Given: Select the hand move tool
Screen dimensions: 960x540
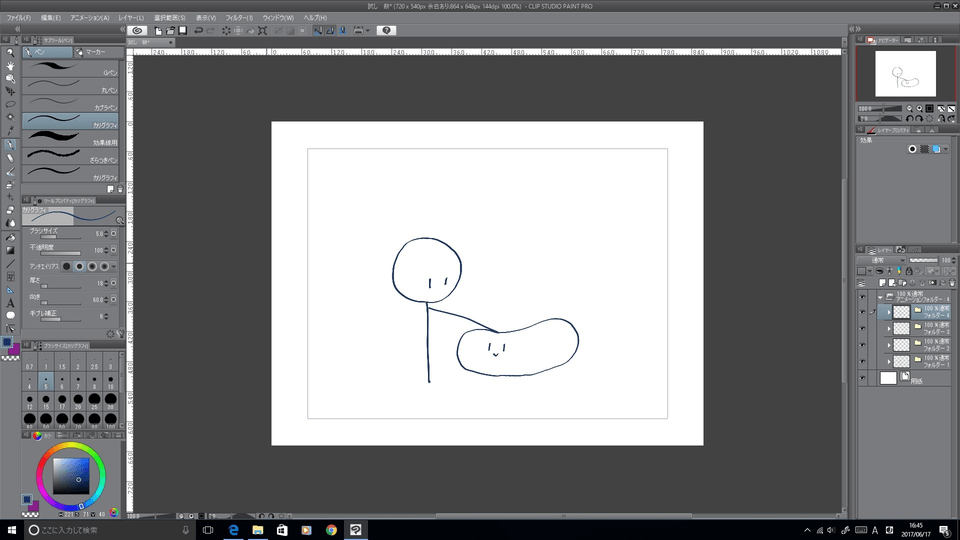Looking at the screenshot, I should 10,66.
